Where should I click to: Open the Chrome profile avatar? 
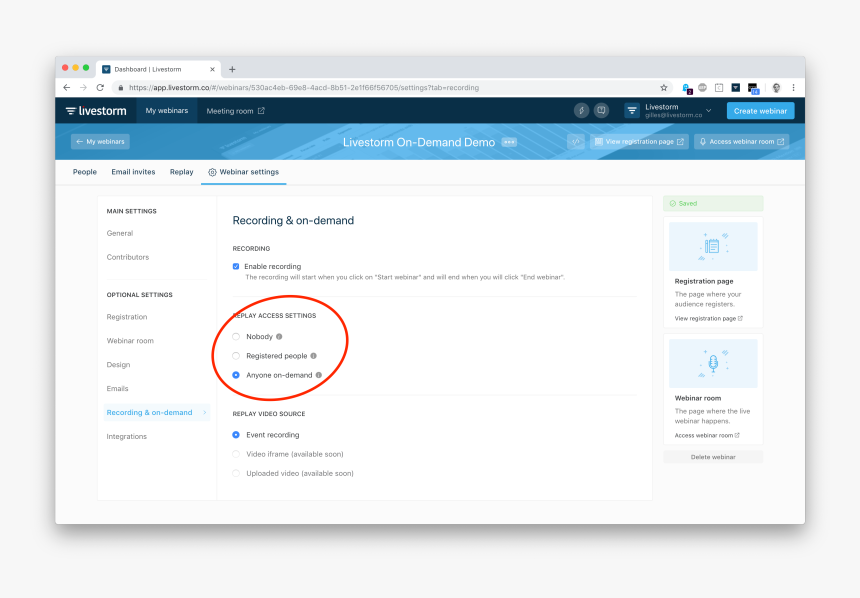pyautogui.click(x=776, y=88)
